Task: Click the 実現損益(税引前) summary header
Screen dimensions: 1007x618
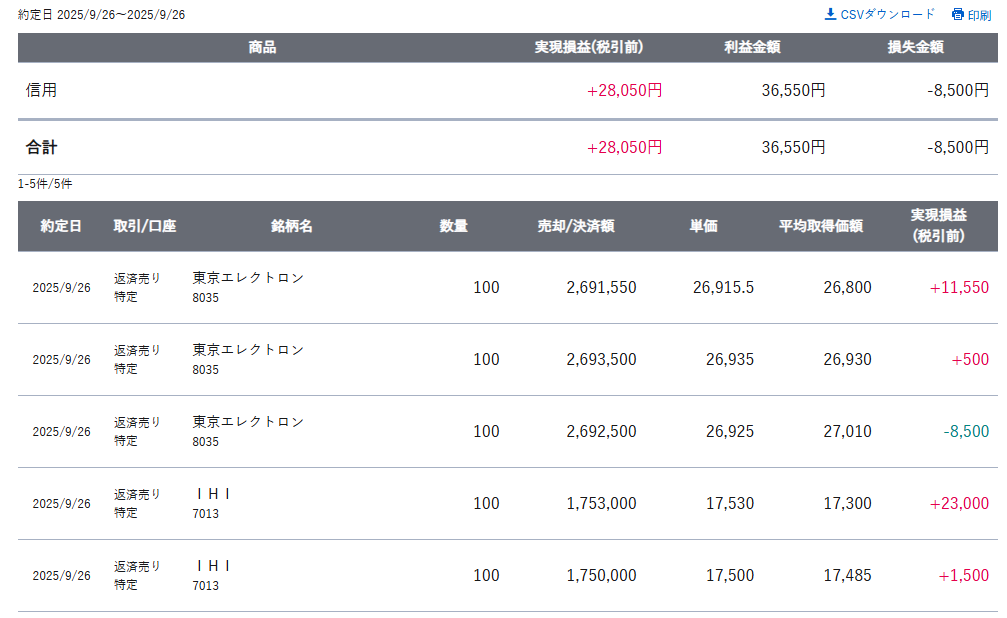Action: pyautogui.click(x=588, y=47)
